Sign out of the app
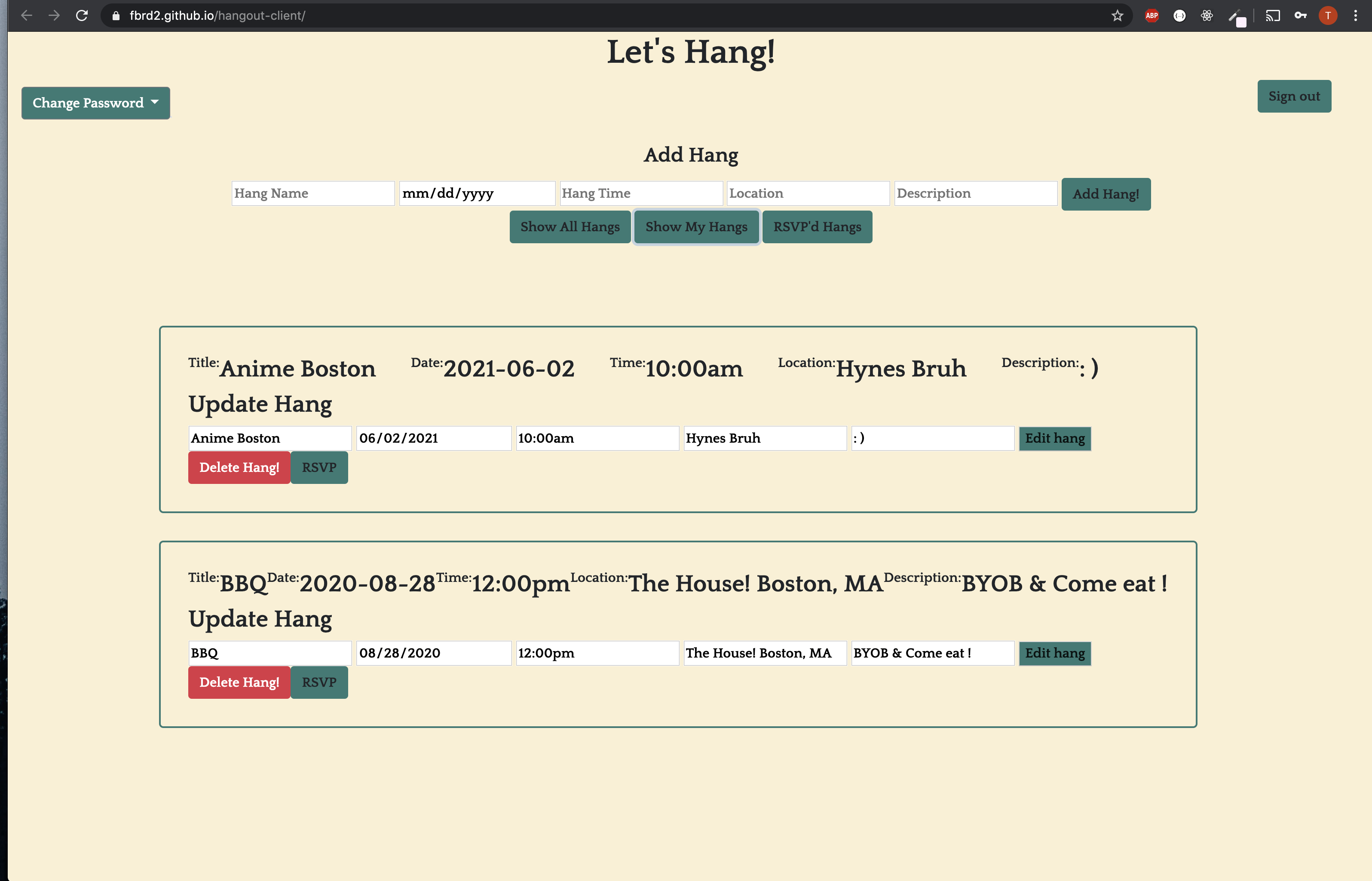This screenshot has width=1372, height=881. [1294, 96]
